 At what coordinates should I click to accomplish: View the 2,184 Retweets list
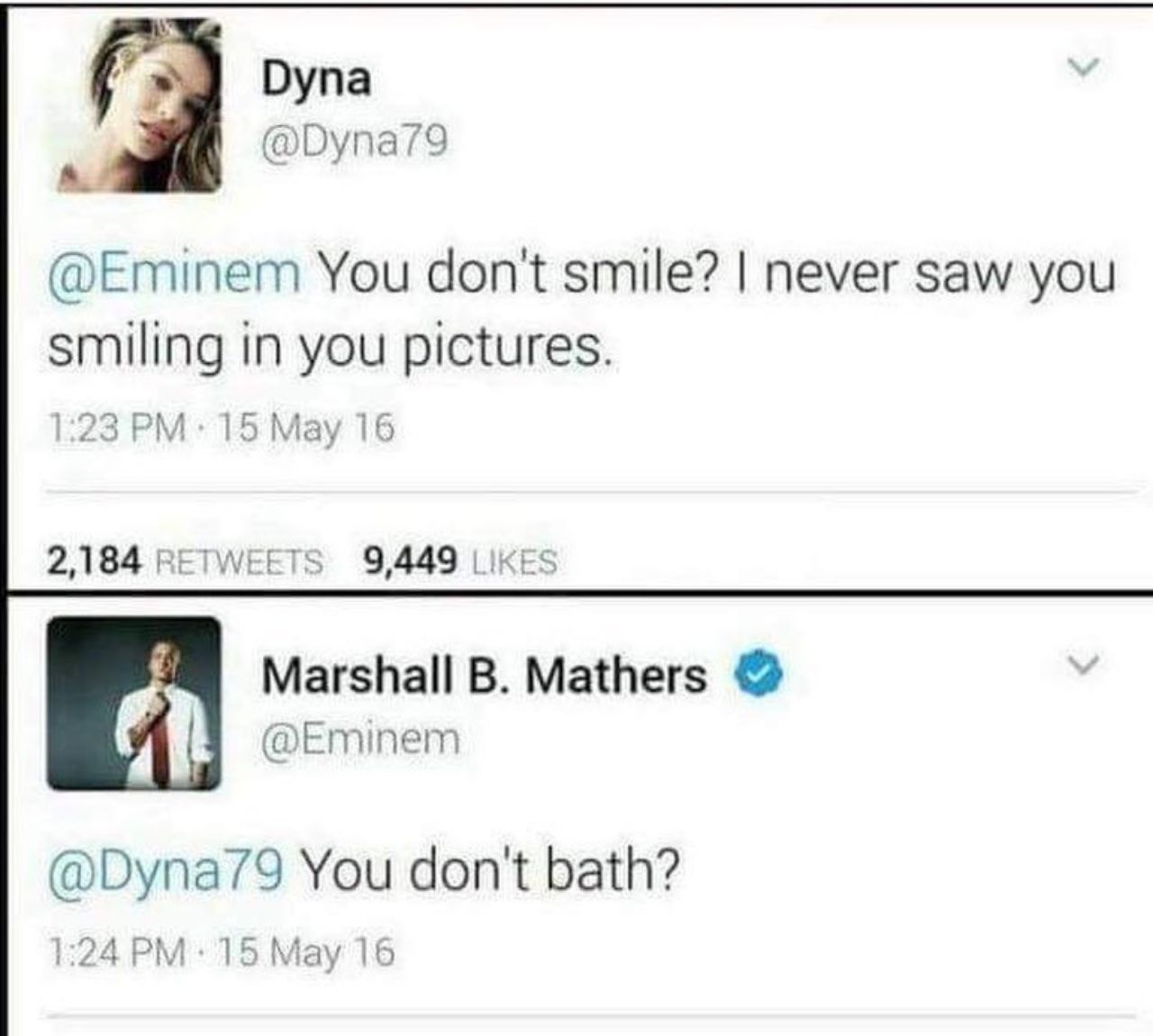[185, 562]
